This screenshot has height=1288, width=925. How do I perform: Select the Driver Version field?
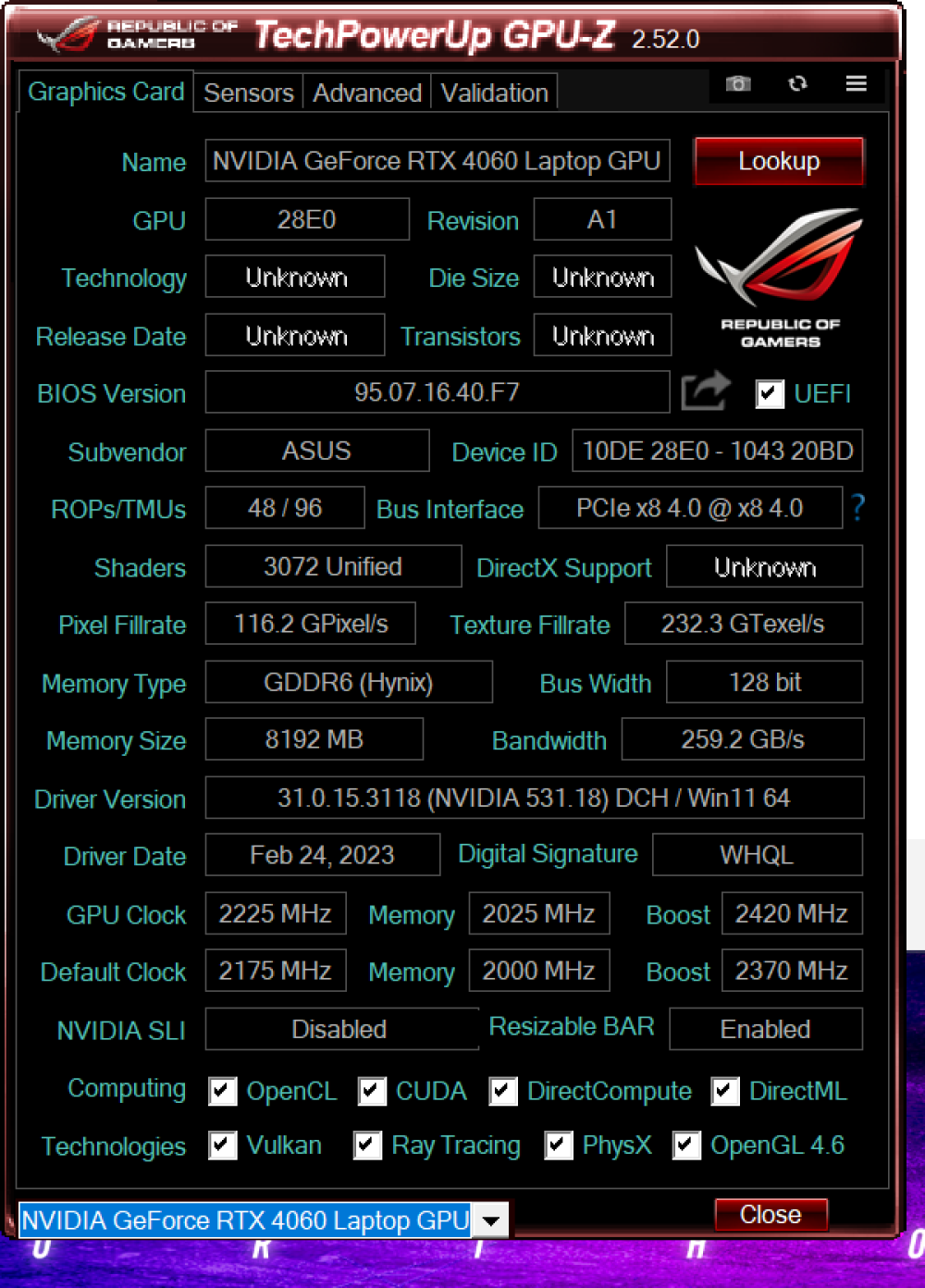pos(534,798)
